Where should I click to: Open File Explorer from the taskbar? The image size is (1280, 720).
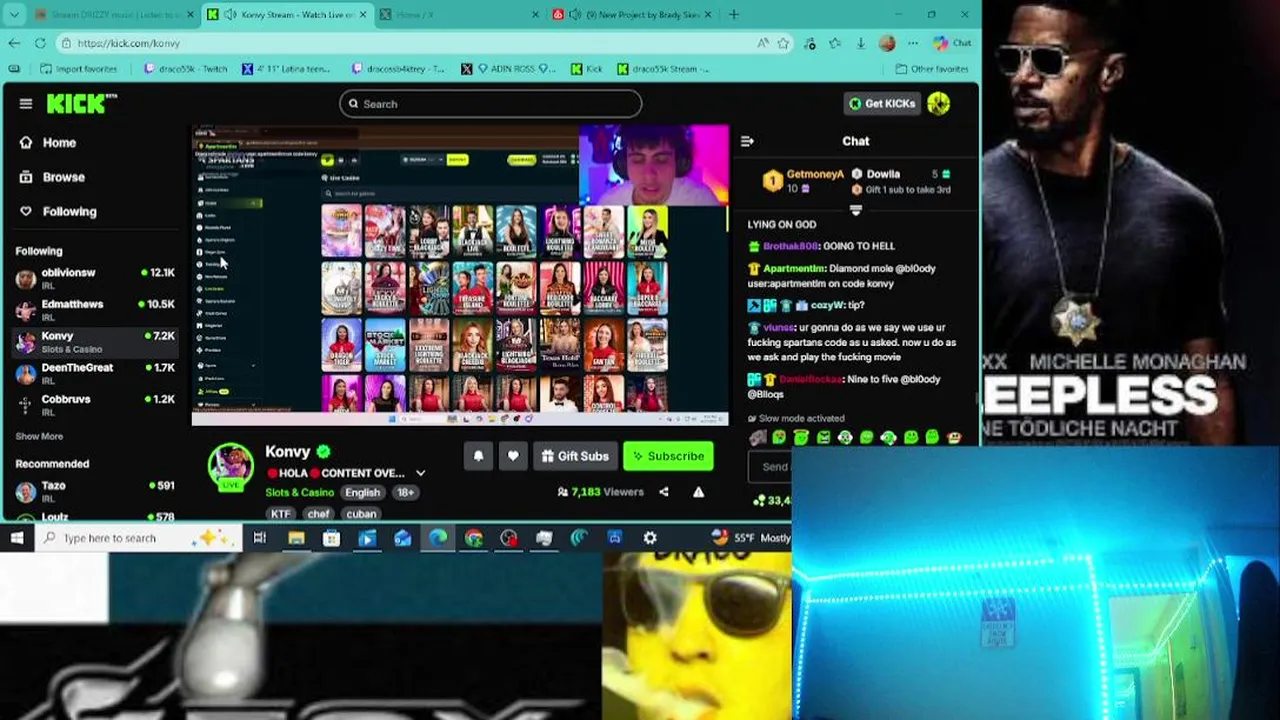coord(296,538)
